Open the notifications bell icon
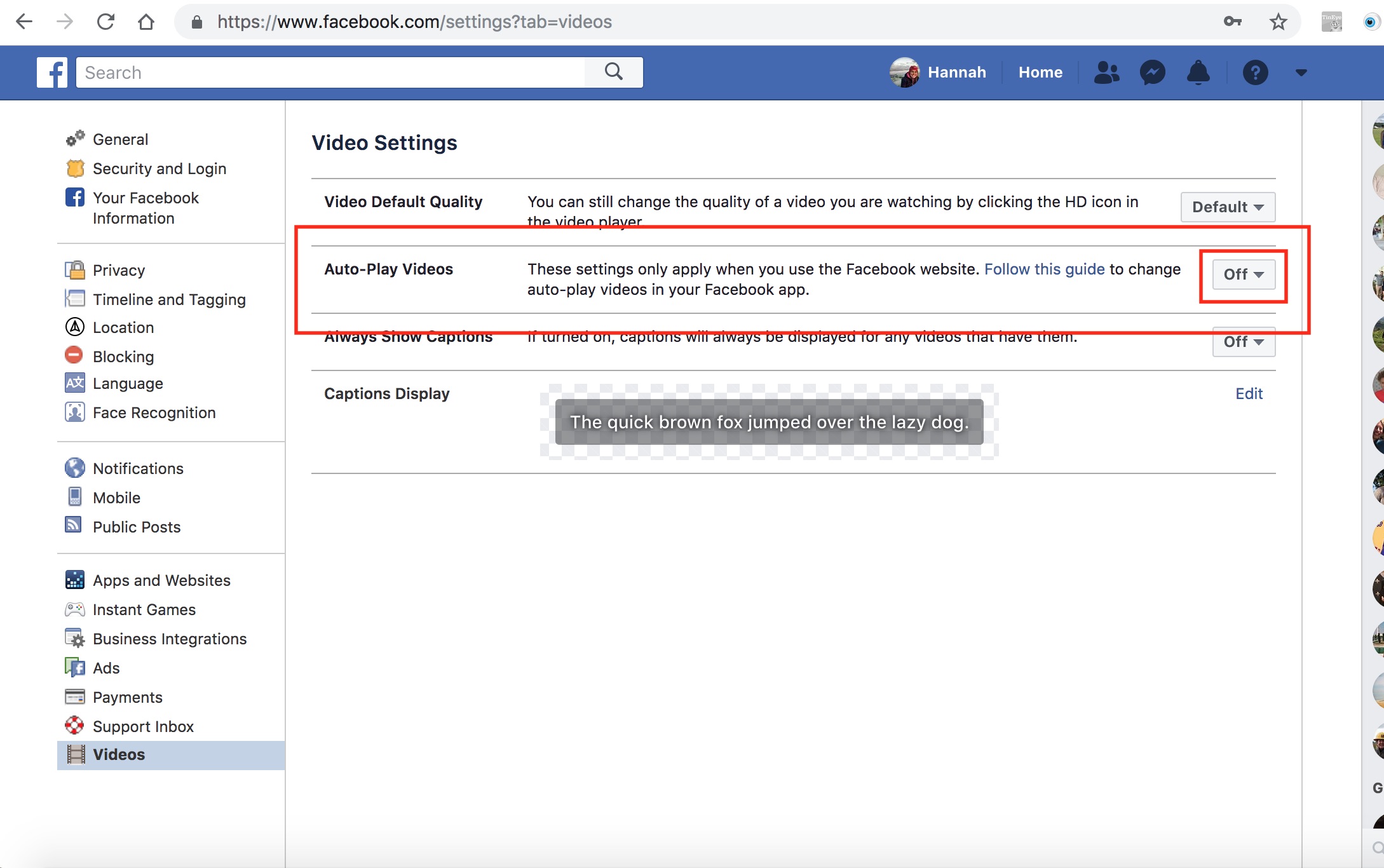 click(1198, 72)
